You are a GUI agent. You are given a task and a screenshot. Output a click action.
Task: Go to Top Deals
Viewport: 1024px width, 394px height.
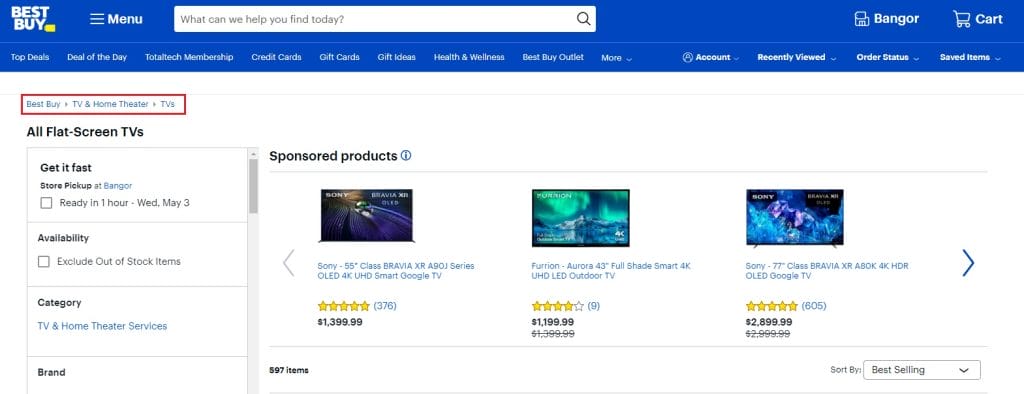[30, 57]
